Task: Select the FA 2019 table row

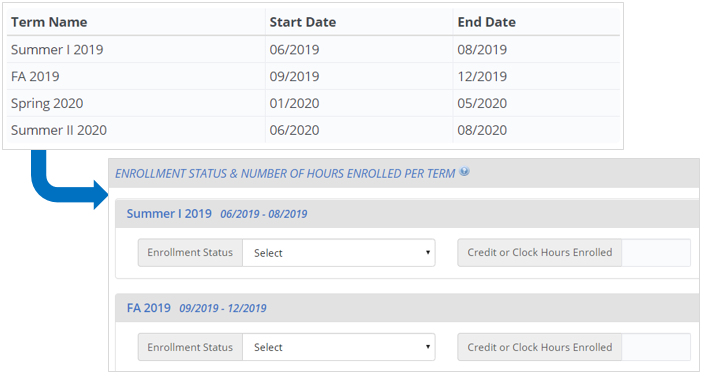Action: [313, 76]
